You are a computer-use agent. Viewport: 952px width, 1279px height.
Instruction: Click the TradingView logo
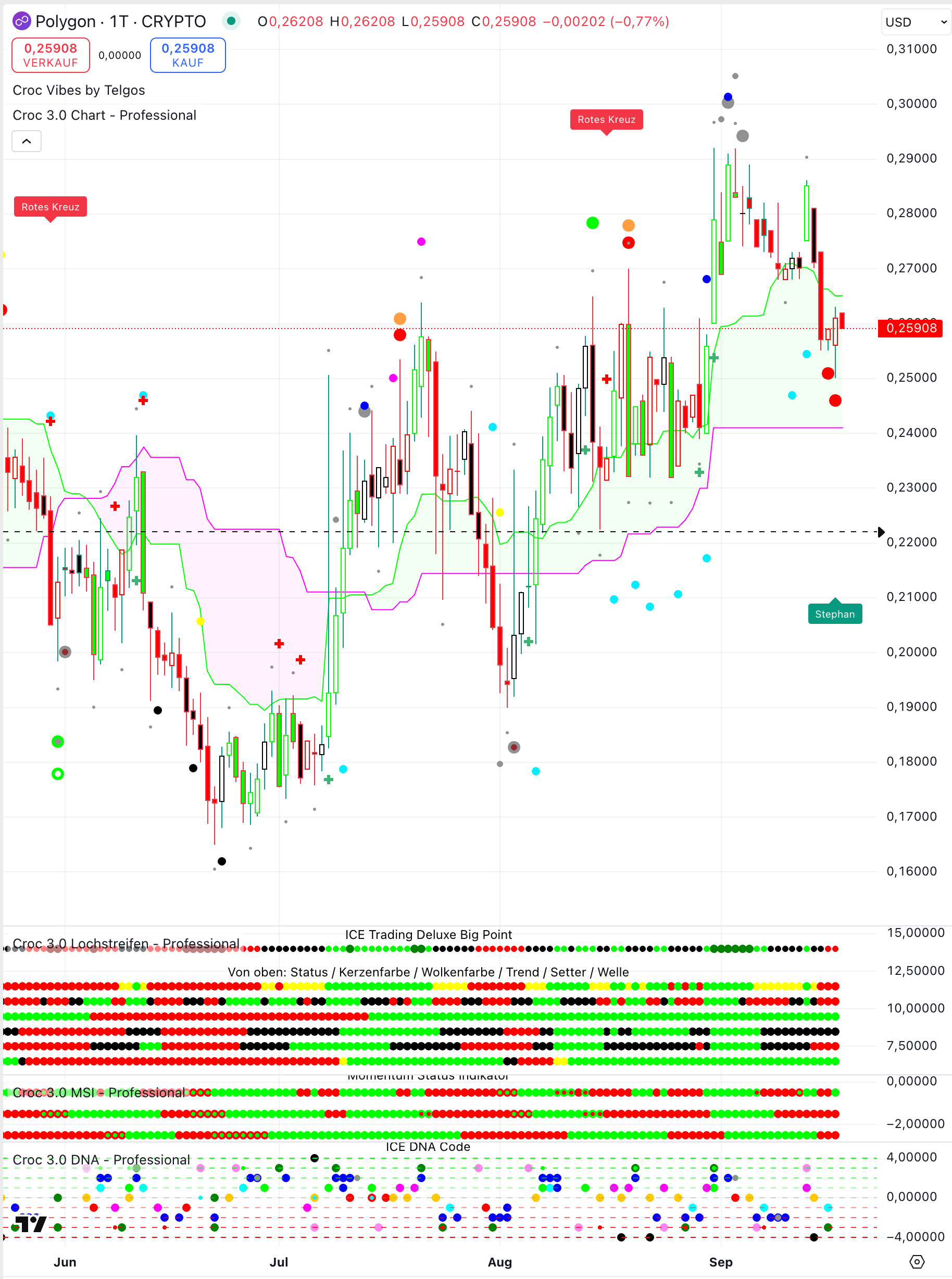click(30, 1223)
